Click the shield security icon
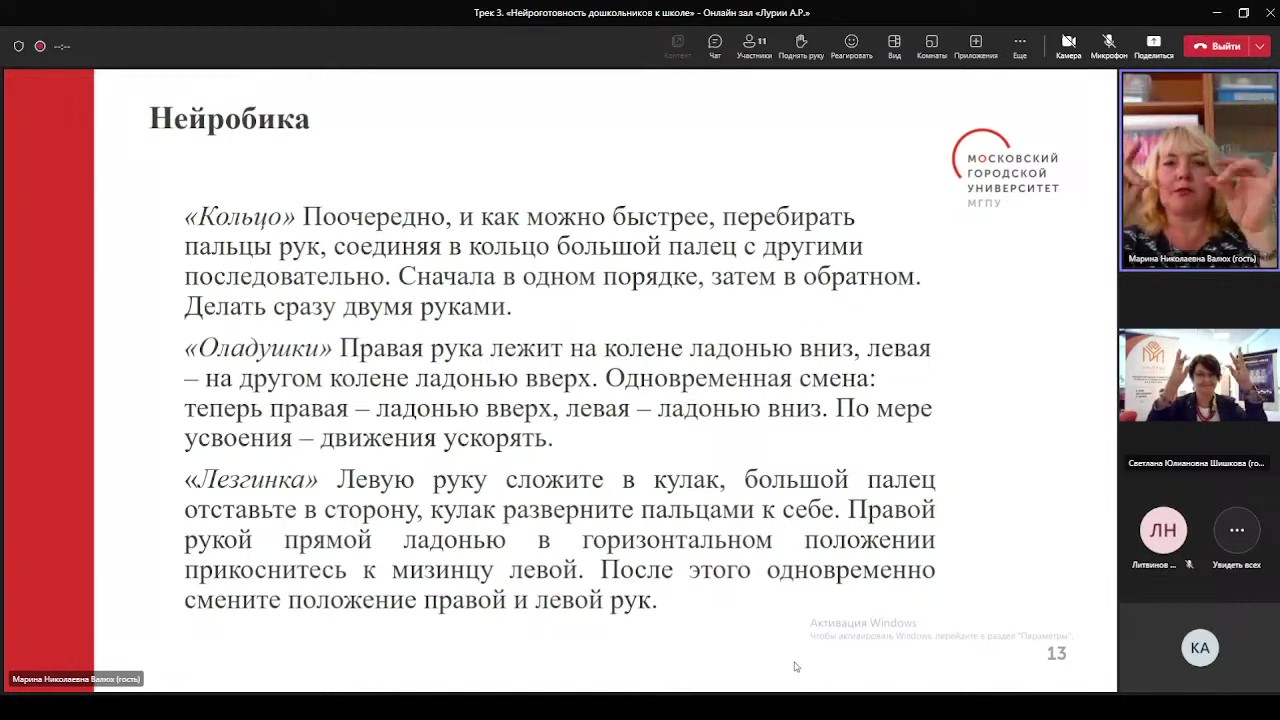The image size is (1280, 720). point(18,46)
